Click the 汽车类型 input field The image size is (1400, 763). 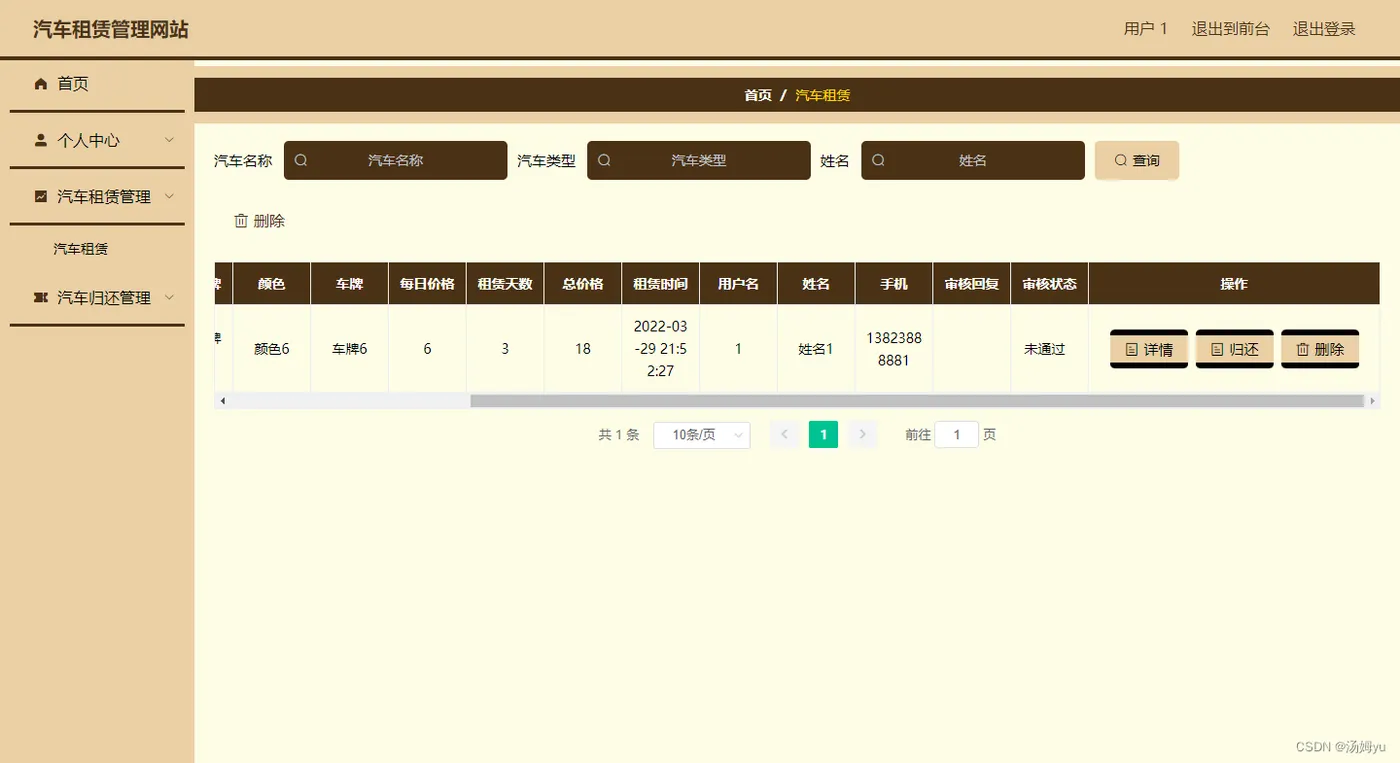point(699,160)
